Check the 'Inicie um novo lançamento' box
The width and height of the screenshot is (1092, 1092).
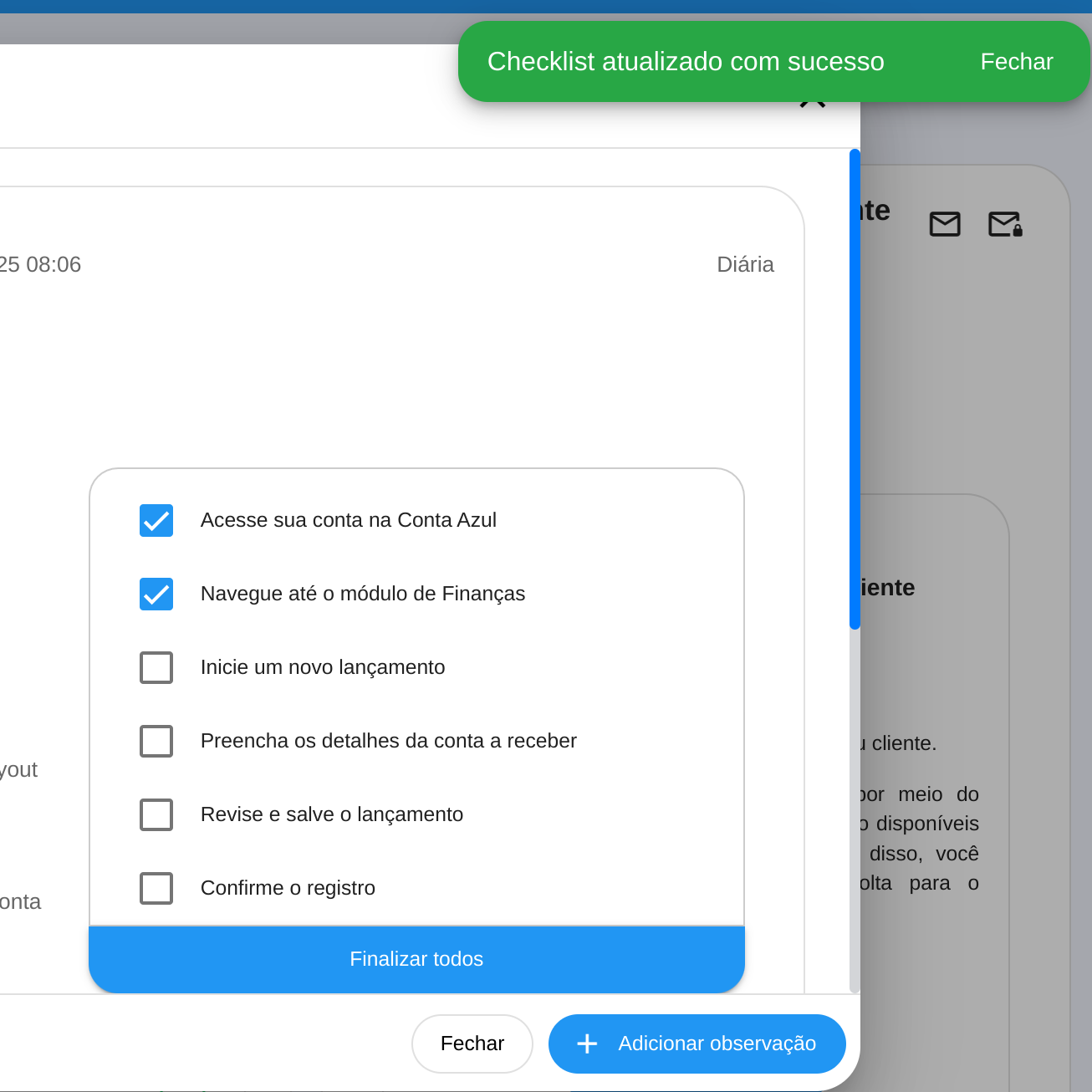pyautogui.click(x=156, y=667)
